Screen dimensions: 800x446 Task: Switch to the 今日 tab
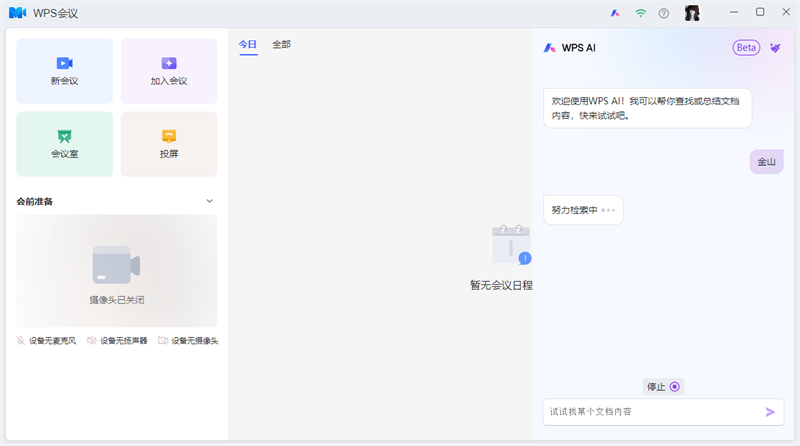click(247, 44)
